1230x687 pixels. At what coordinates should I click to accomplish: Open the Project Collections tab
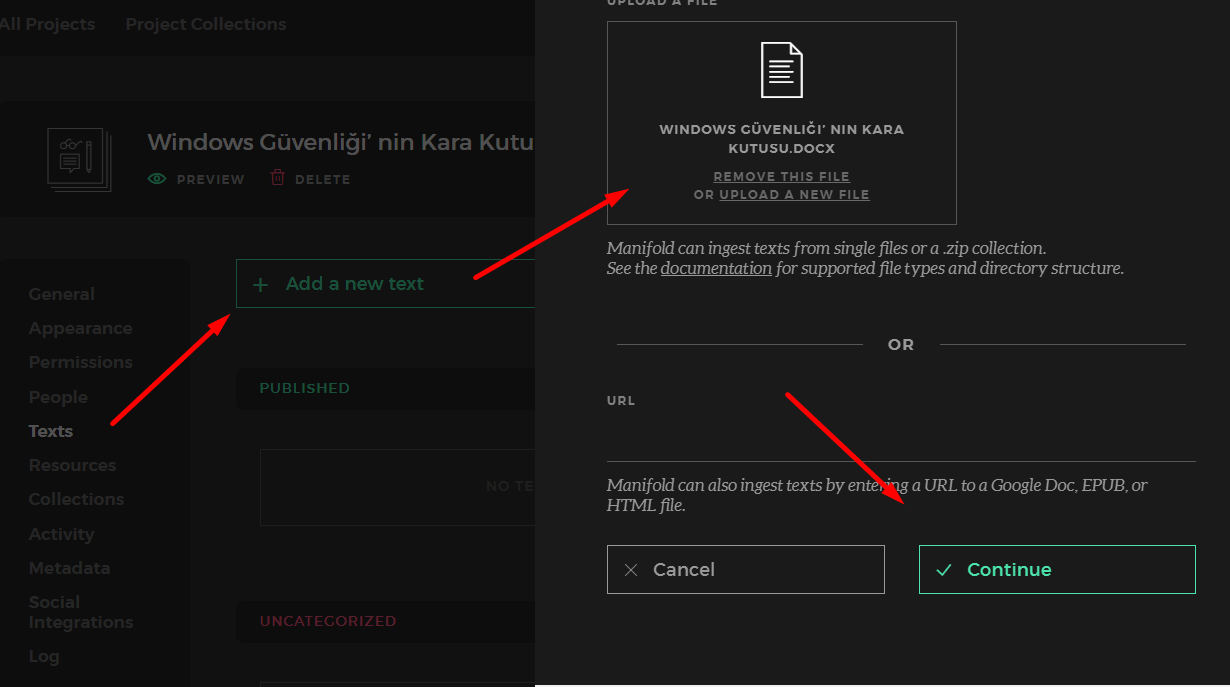206,24
